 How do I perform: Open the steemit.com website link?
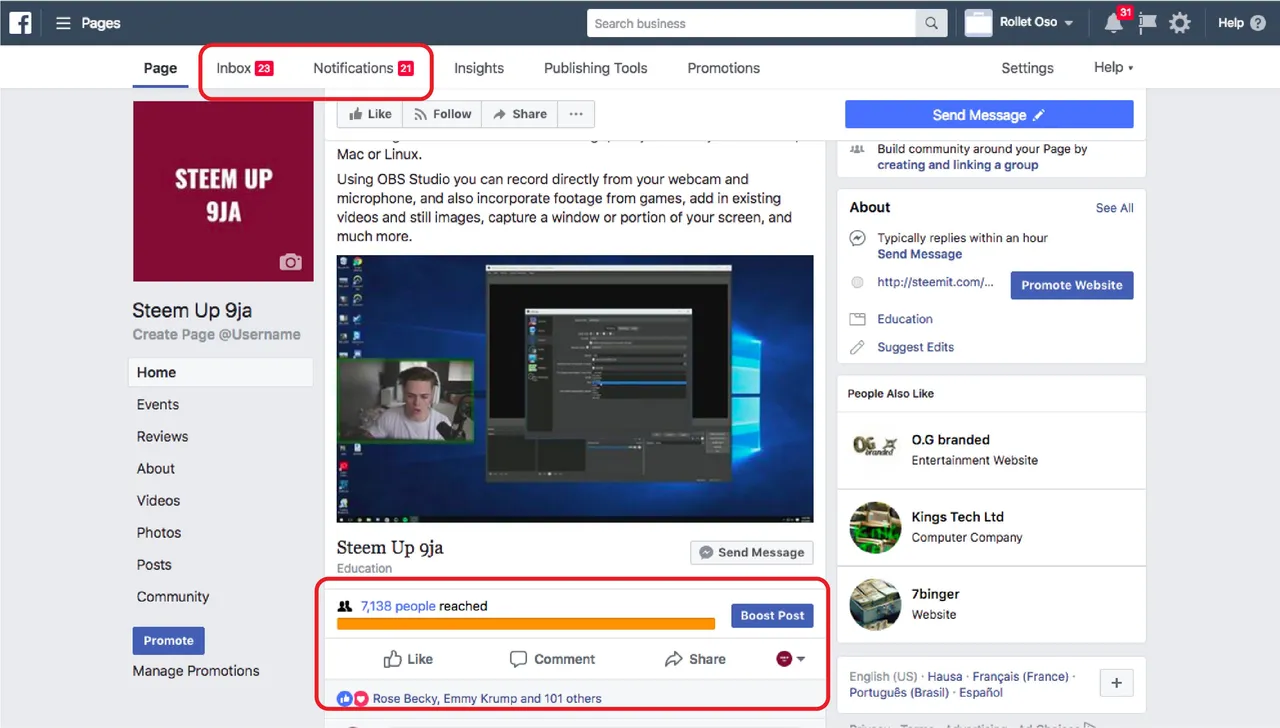pyautogui.click(x=936, y=282)
